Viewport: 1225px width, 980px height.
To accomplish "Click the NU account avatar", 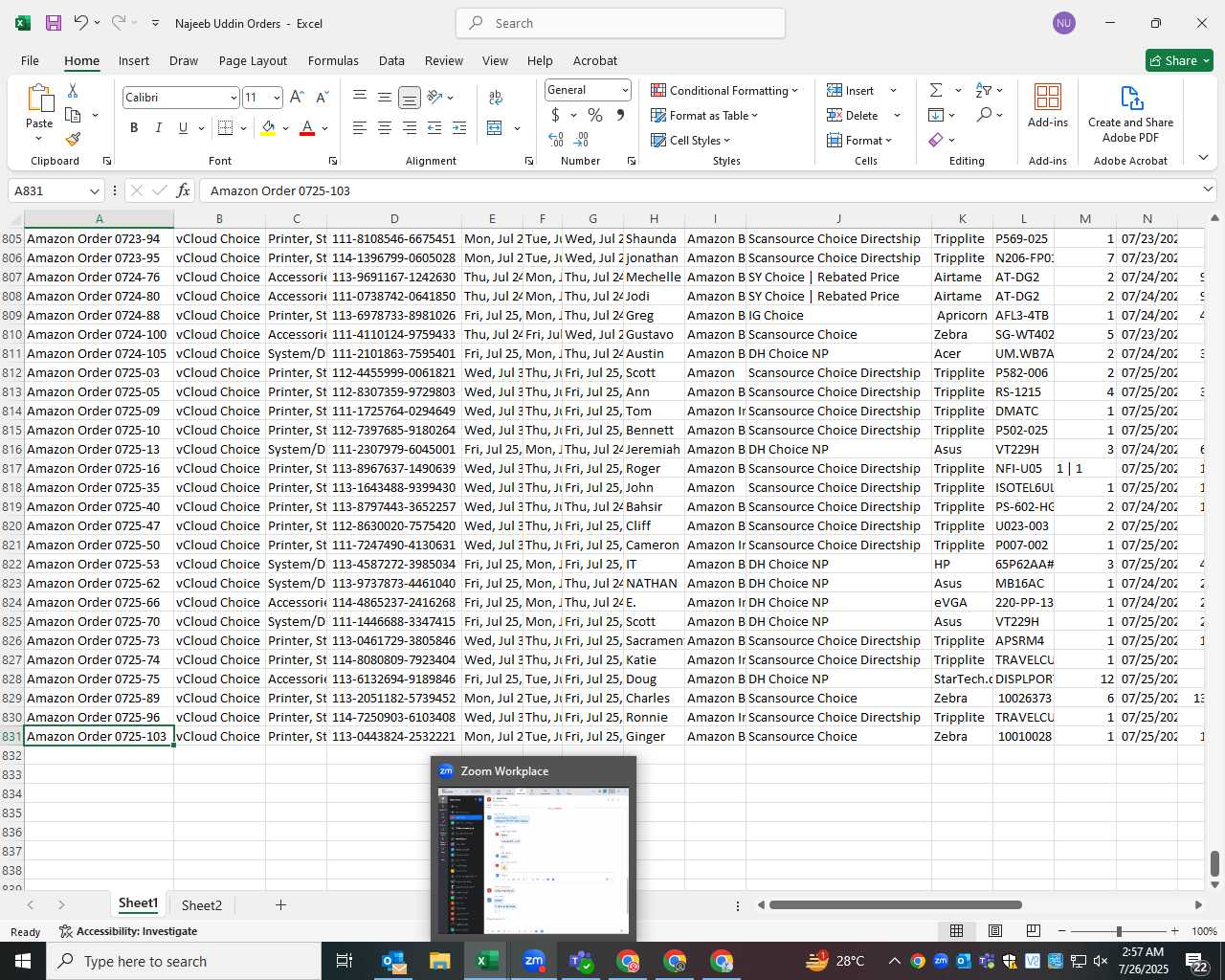I will pos(1063,23).
